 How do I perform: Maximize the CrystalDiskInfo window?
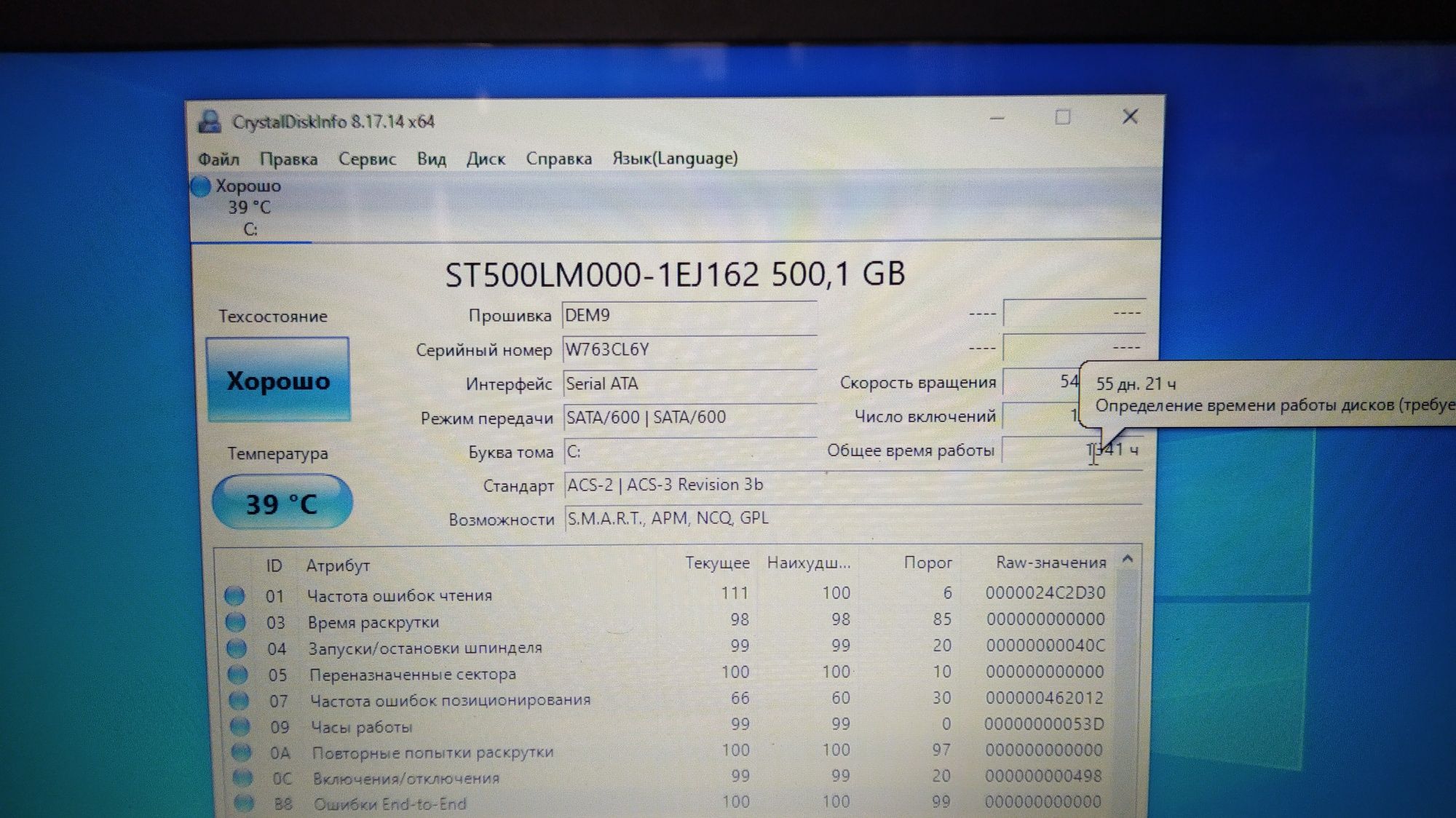1063,117
